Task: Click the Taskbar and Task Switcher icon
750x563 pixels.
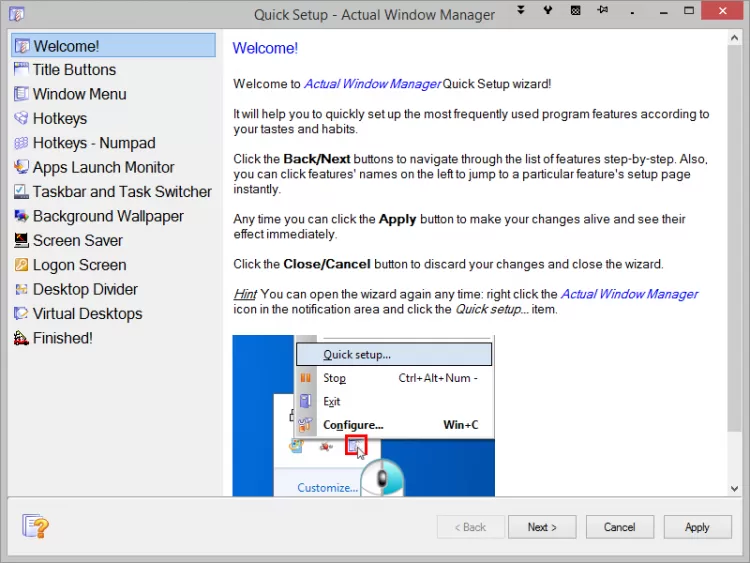Action: pos(21,191)
